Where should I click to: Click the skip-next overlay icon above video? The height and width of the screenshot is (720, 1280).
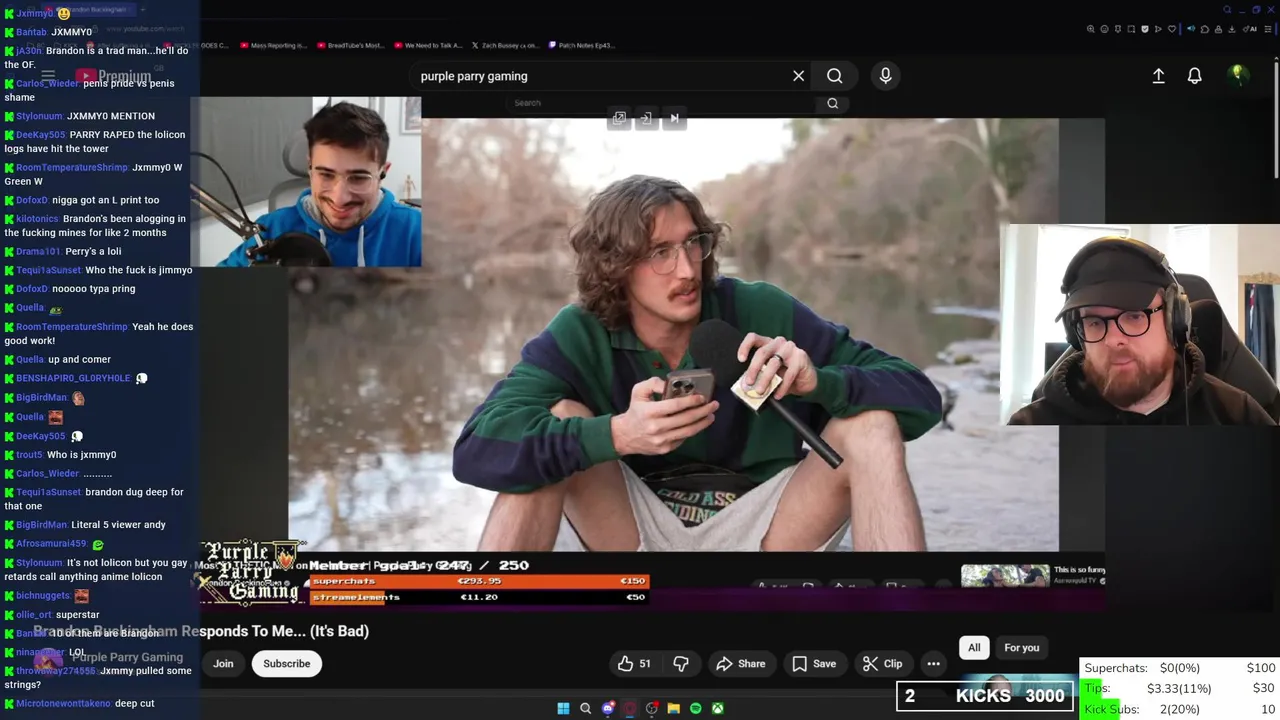(x=674, y=118)
